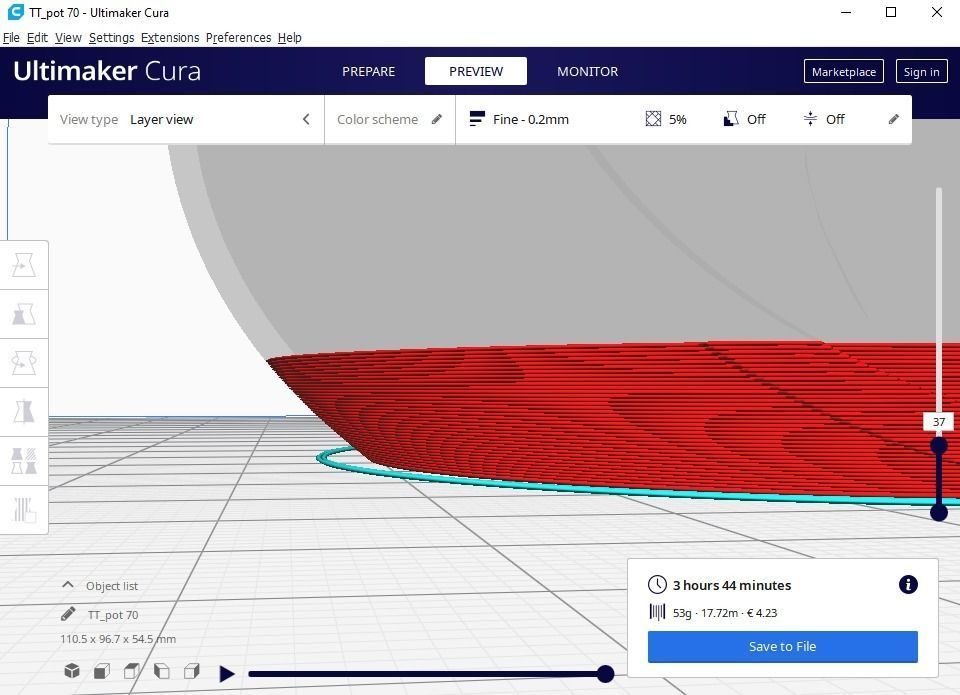Screen dimensions: 960x695
Task: Click the adhesion Off icon
Action: tap(810, 119)
